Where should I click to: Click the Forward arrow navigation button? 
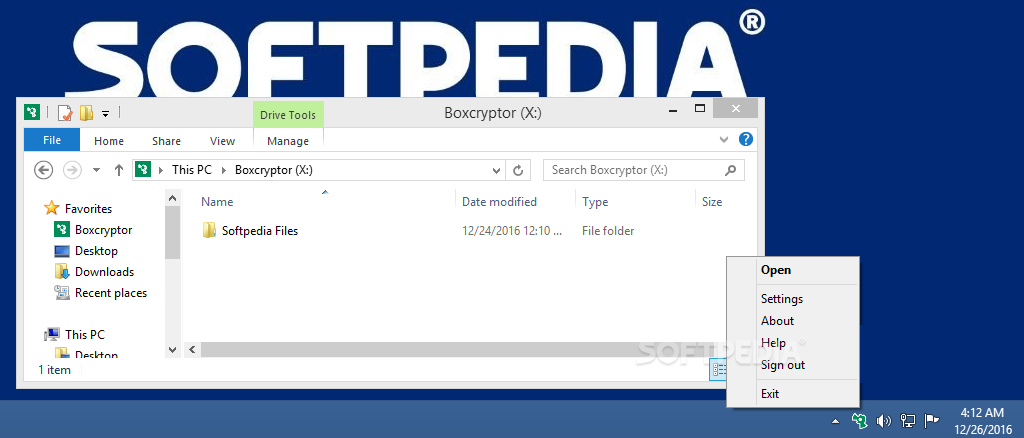coord(72,170)
